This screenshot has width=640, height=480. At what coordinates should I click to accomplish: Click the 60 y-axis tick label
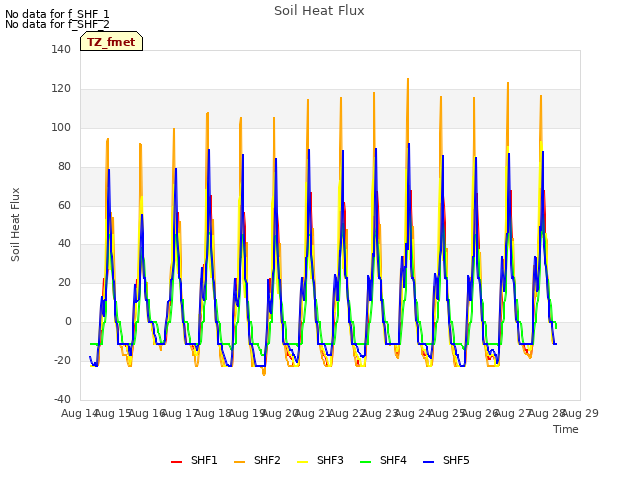click(64, 205)
